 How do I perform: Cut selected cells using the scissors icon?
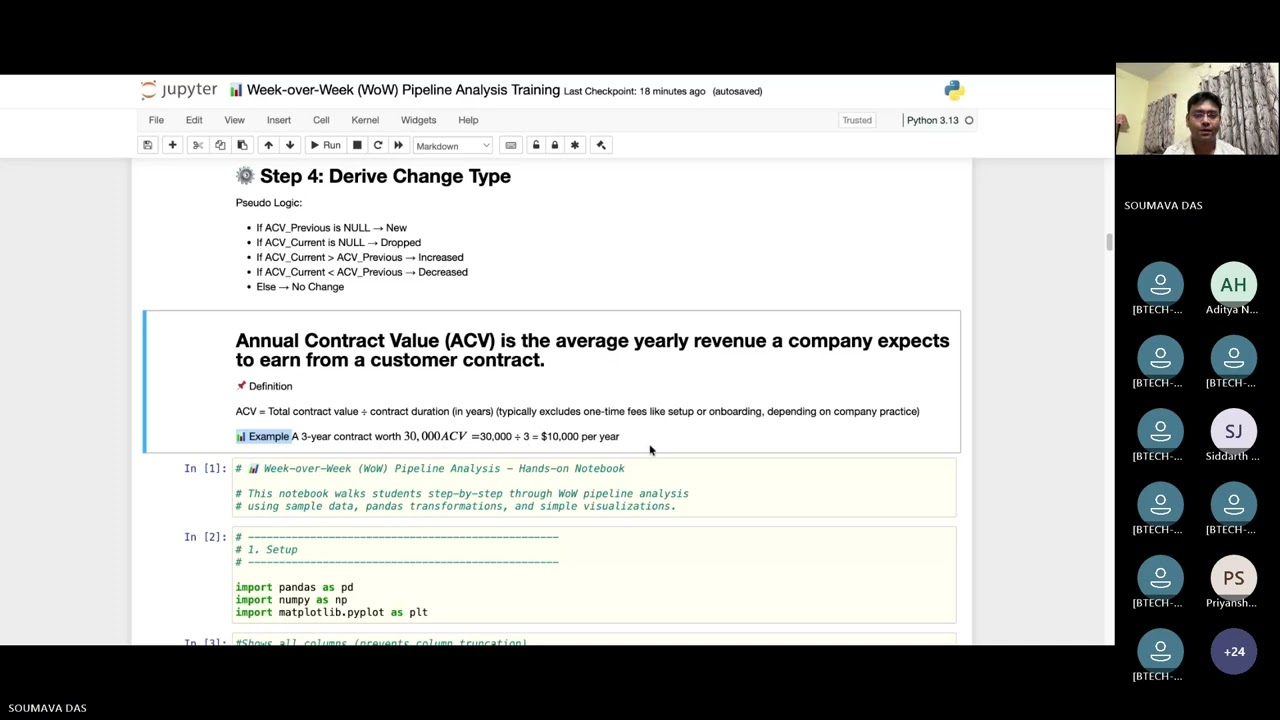[198, 145]
